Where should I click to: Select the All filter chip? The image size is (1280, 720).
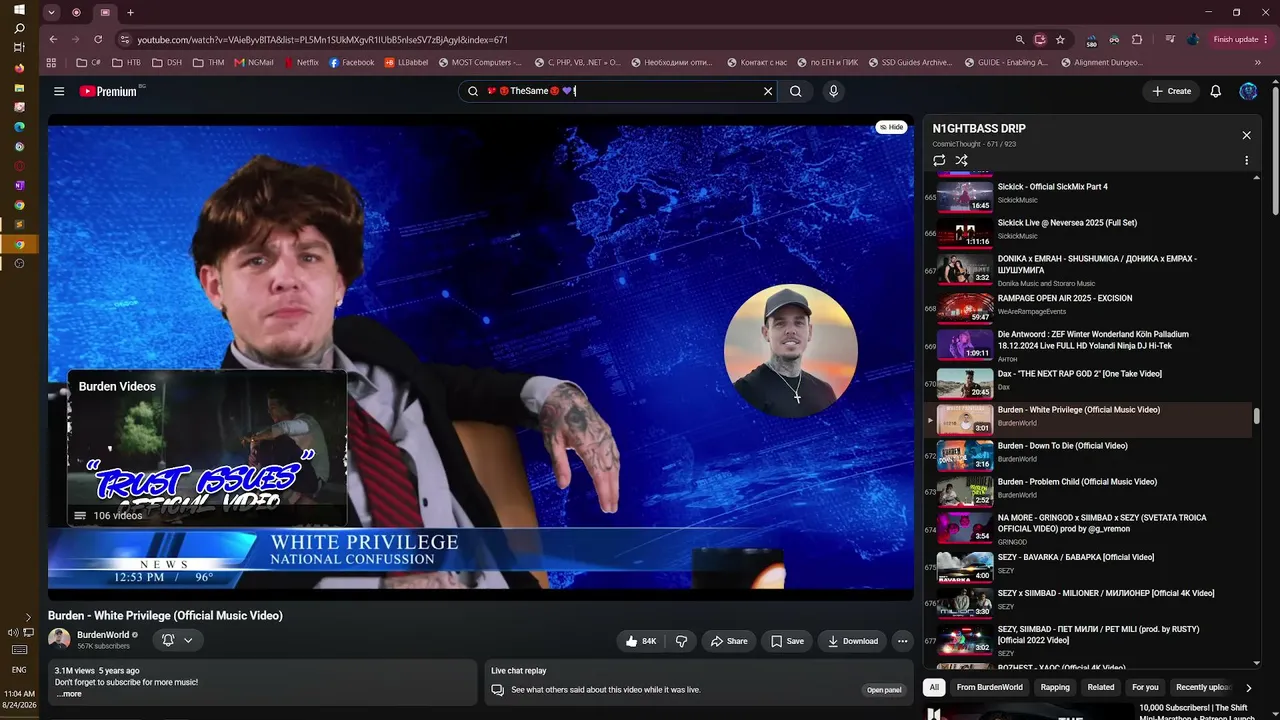[x=934, y=687]
